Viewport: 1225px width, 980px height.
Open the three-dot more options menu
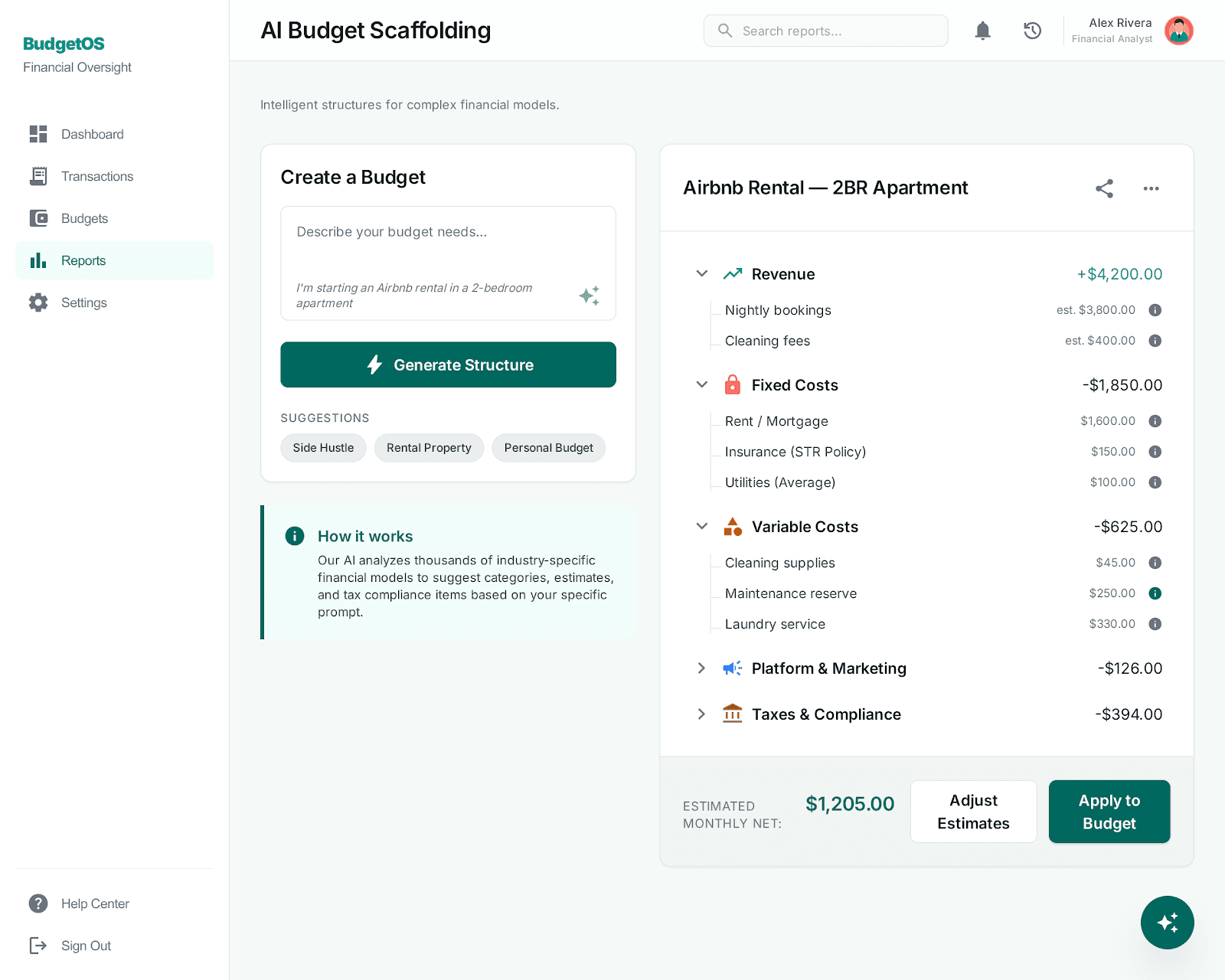1151,188
